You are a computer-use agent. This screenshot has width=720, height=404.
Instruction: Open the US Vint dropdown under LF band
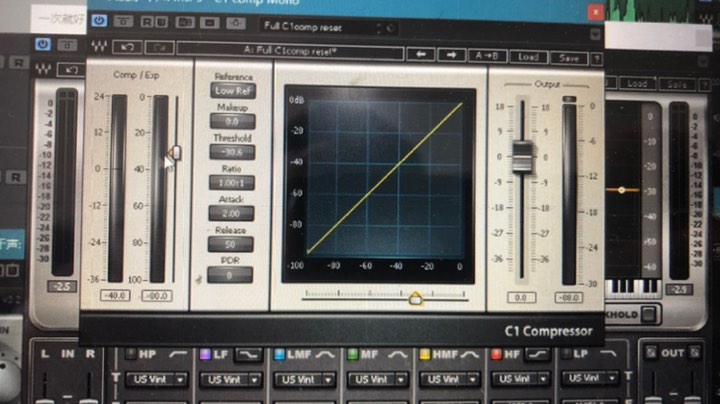(230, 380)
